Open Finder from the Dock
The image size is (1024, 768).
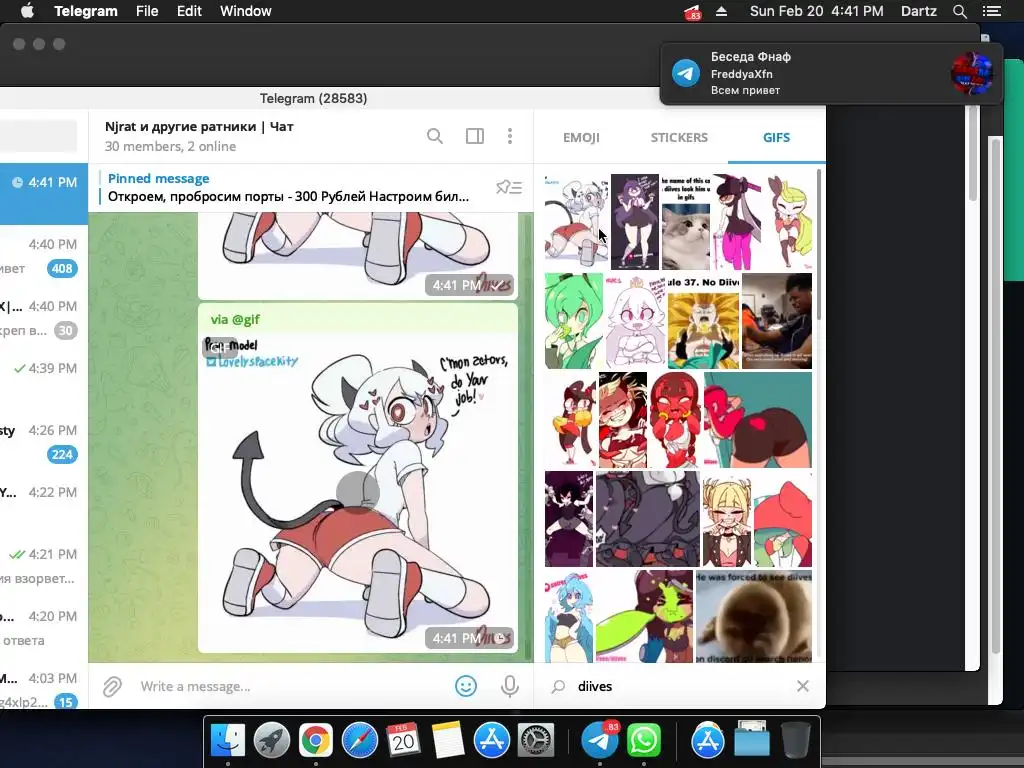(228, 741)
